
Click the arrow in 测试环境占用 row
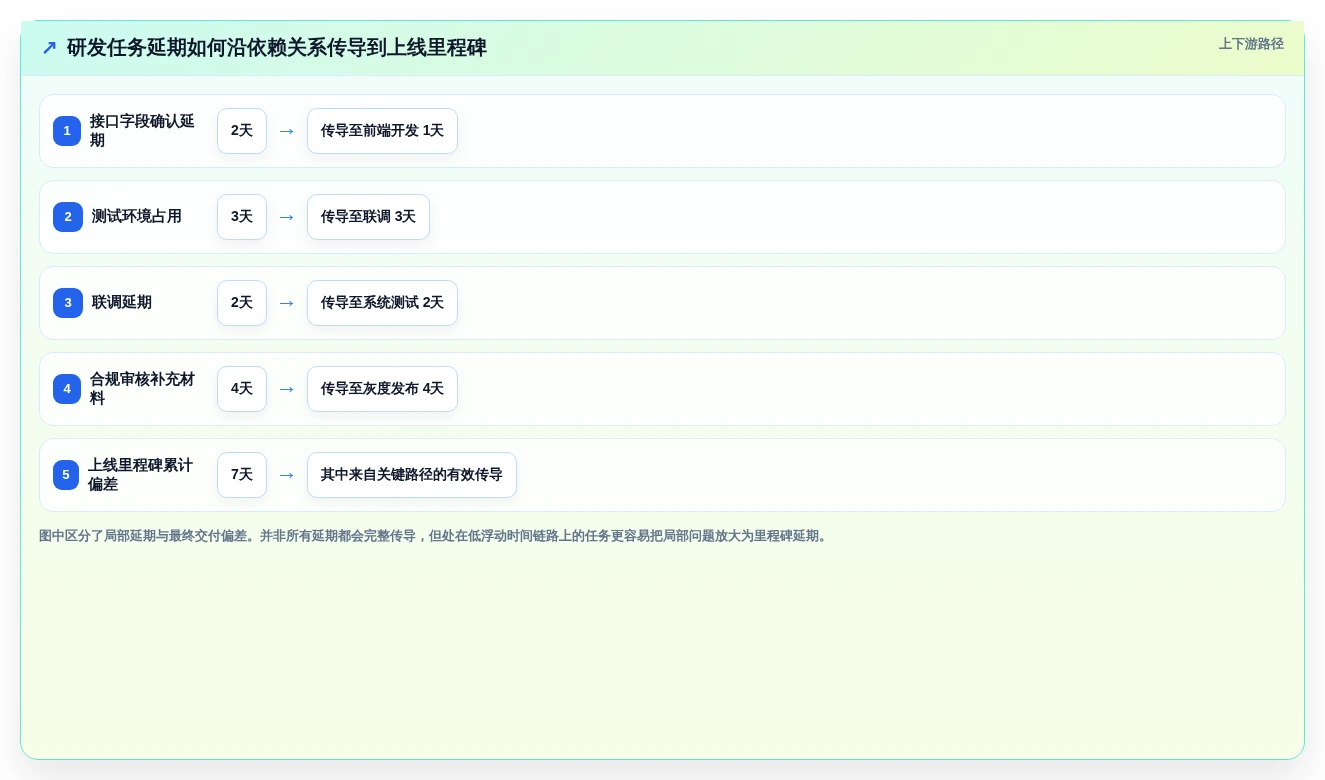[287, 217]
